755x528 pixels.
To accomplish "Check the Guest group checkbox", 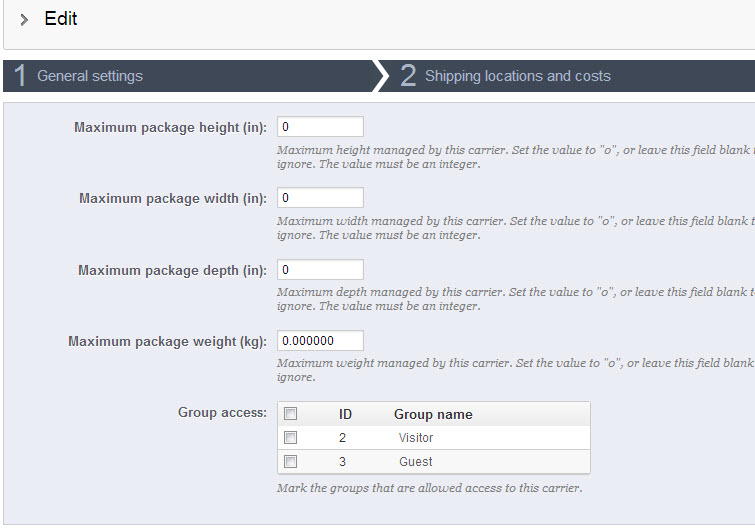I will tap(291, 462).
